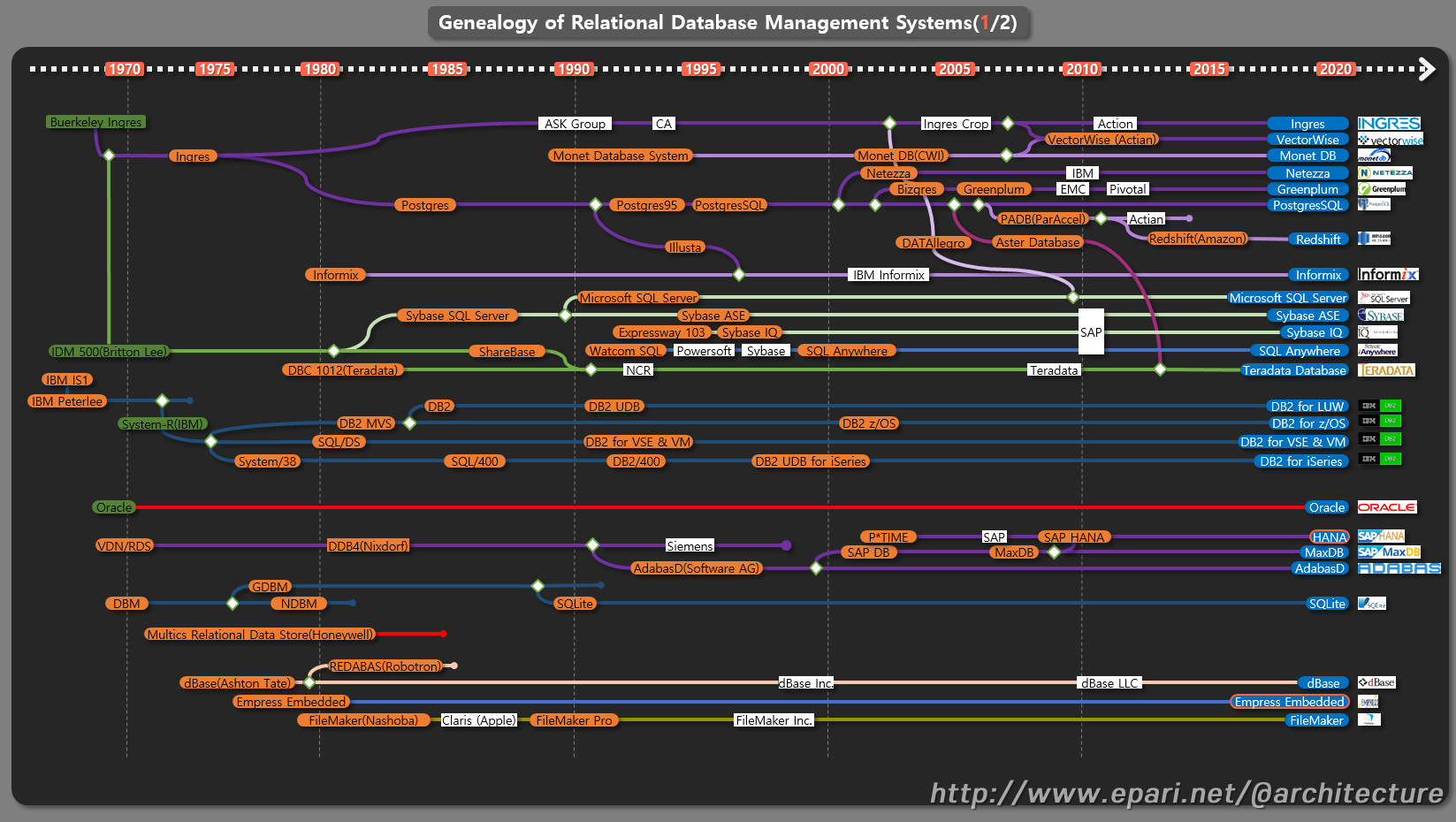
Task: Click the orange 'Monet Database System' label
Action: 621,156
